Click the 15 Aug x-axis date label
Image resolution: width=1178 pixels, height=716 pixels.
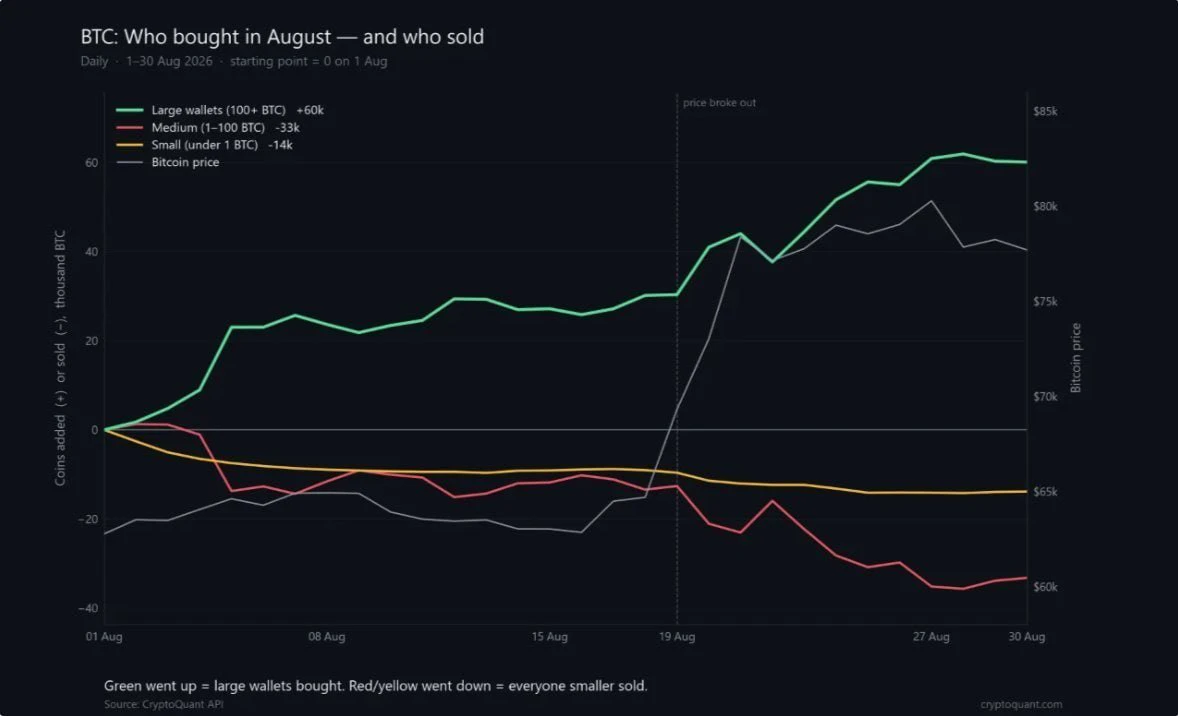(549, 636)
